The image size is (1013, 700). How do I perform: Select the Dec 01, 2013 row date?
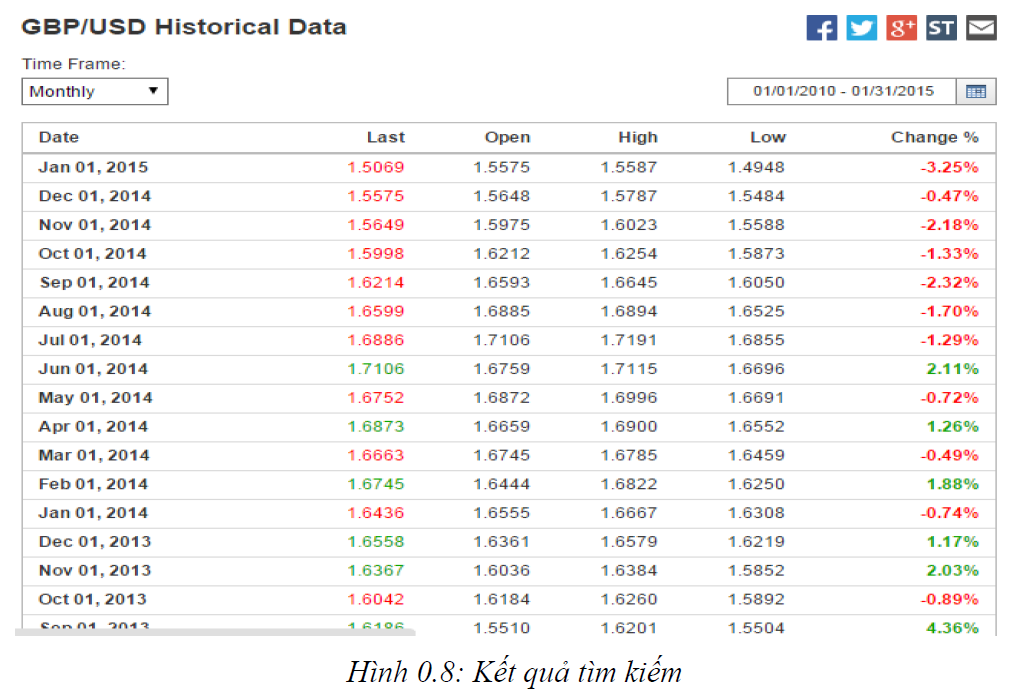click(95, 542)
